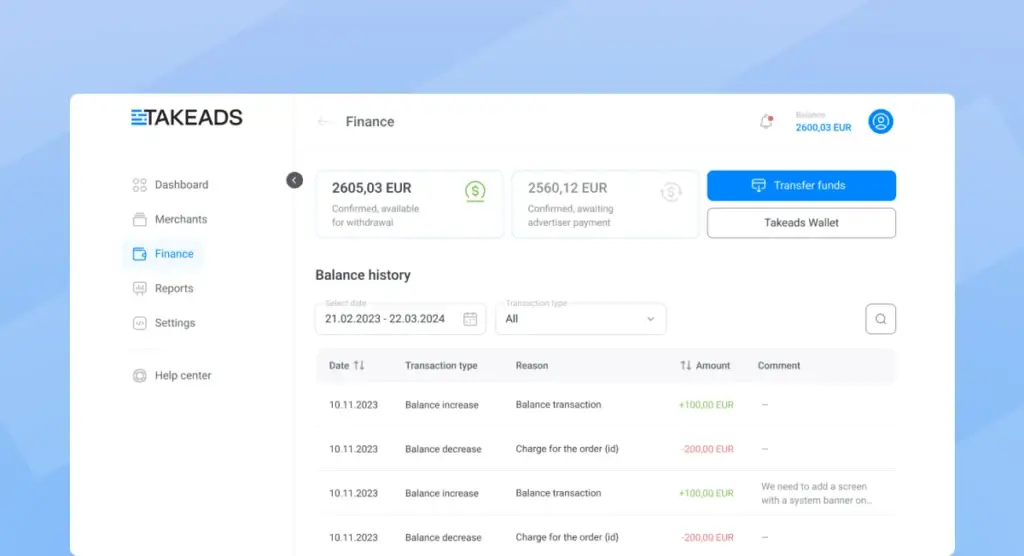Click the date 10.11.2023 in first row
This screenshot has height=556, width=1024.
click(353, 405)
